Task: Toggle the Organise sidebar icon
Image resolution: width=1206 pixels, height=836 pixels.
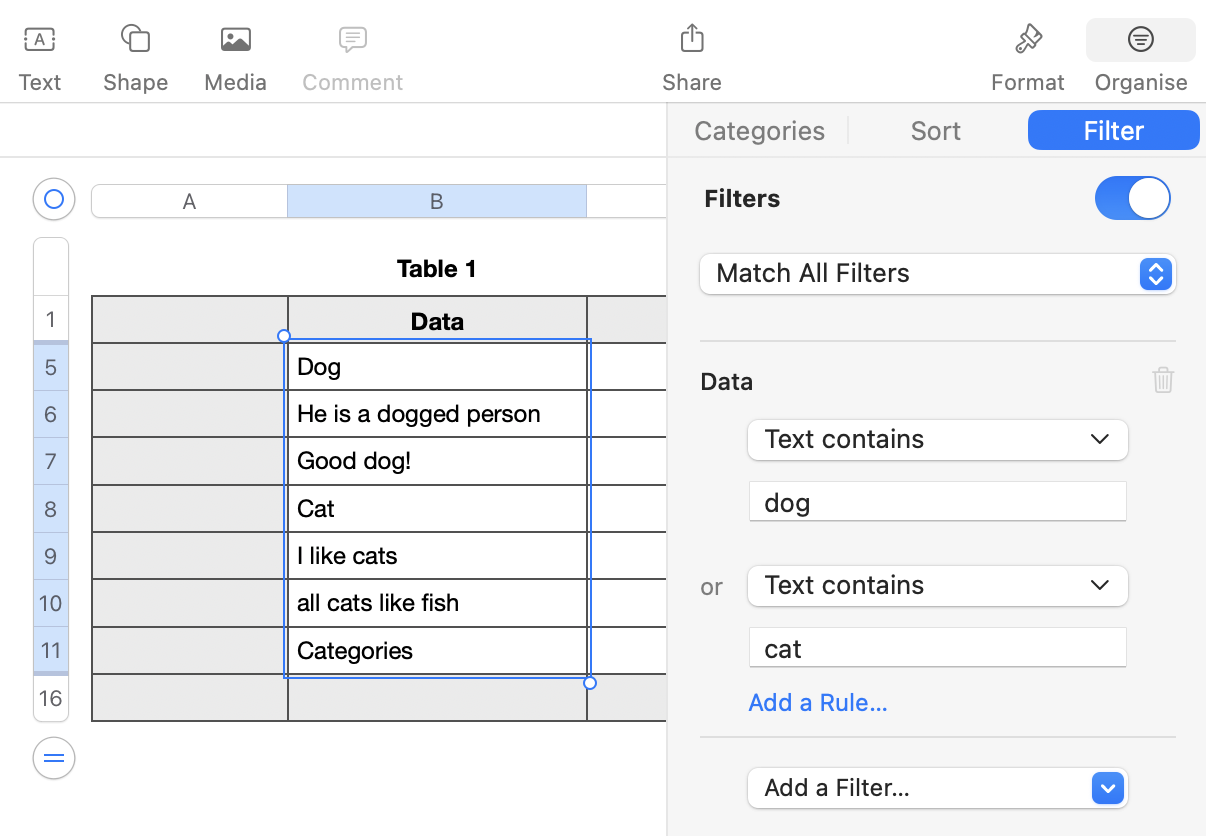Action: coord(1140,40)
